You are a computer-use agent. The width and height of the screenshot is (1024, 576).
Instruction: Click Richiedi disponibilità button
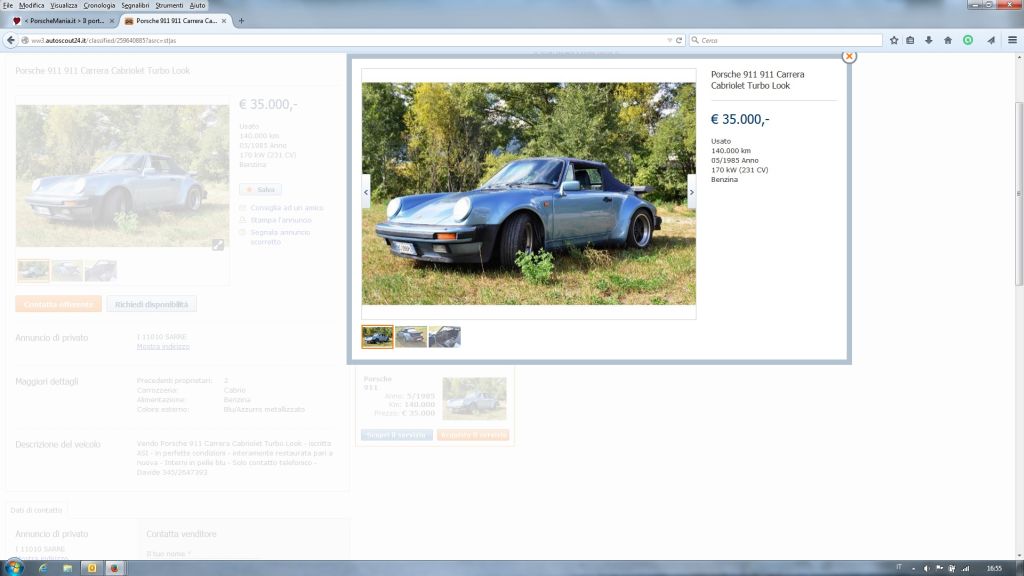tap(152, 304)
